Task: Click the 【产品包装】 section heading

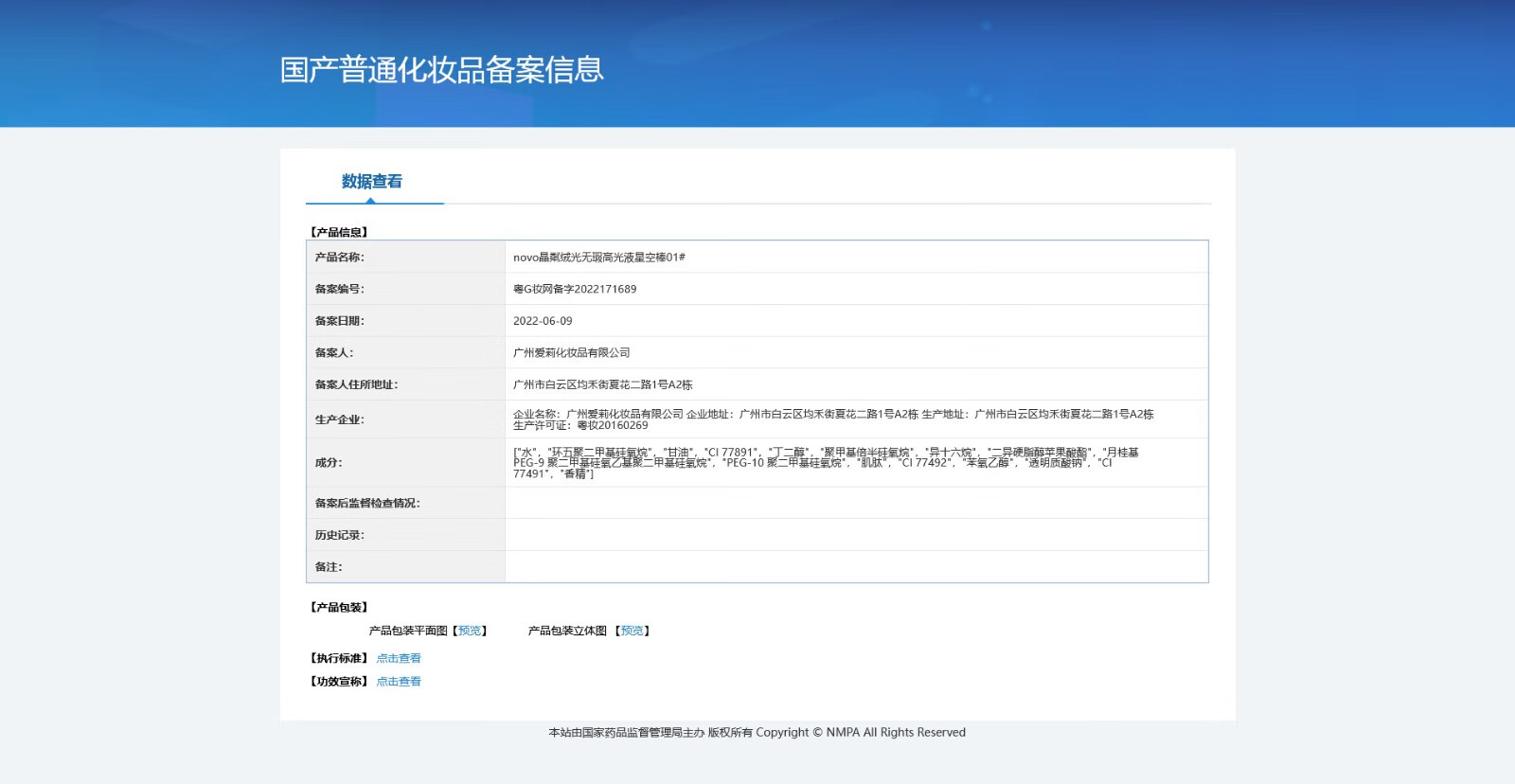Action: click(x=339, y=608)
